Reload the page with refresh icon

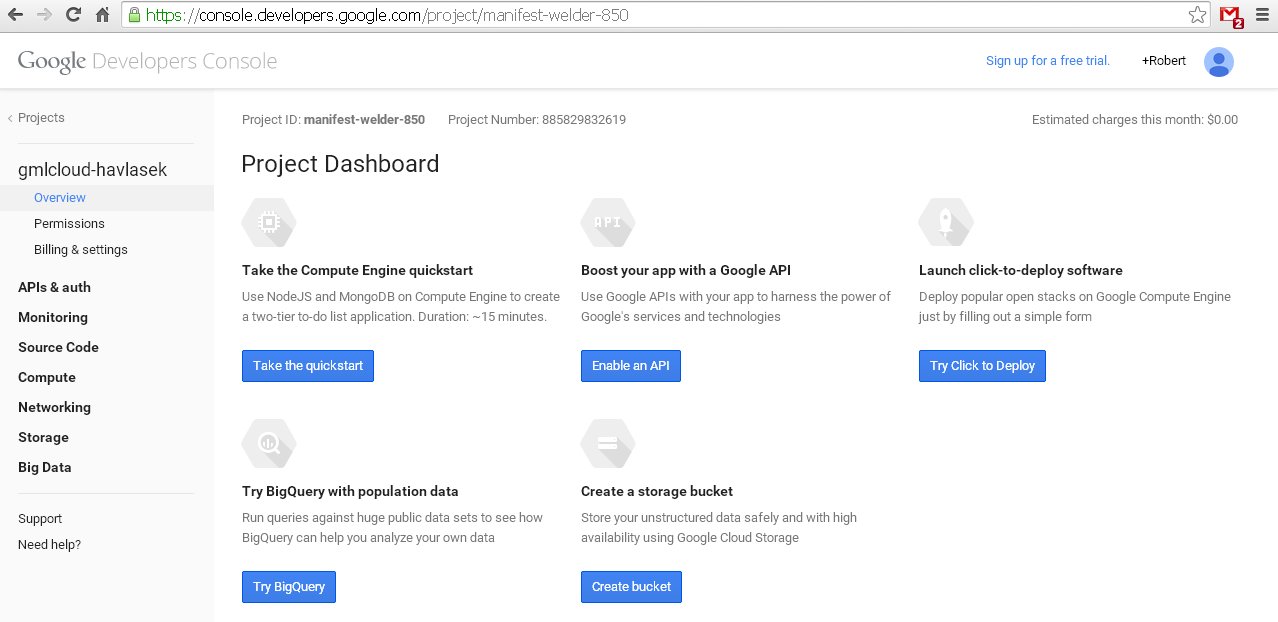point(73,15)
